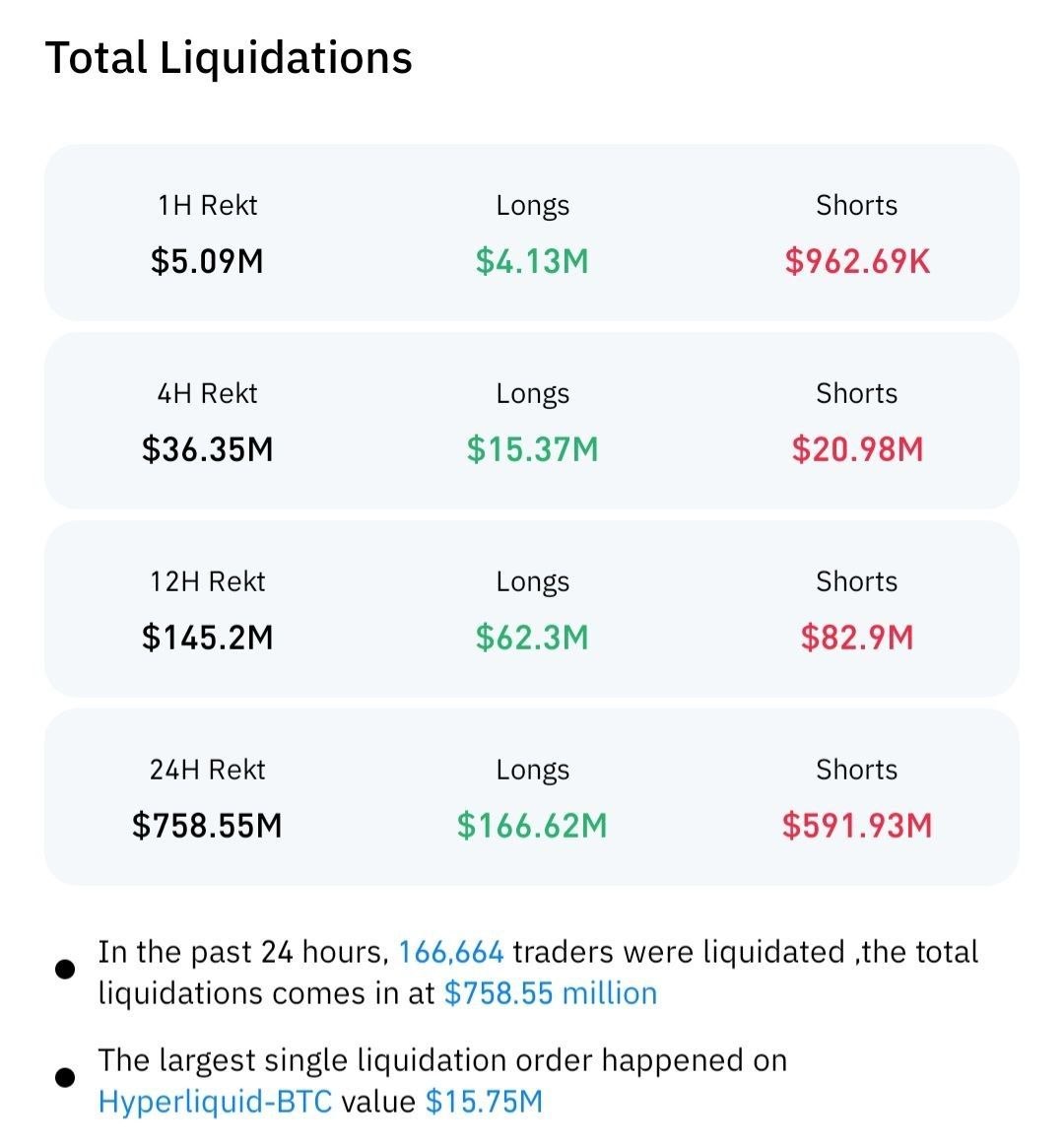Select the 1H Rekt total $5.09M
The image size is (1064, 1147).
coord(207,261)
